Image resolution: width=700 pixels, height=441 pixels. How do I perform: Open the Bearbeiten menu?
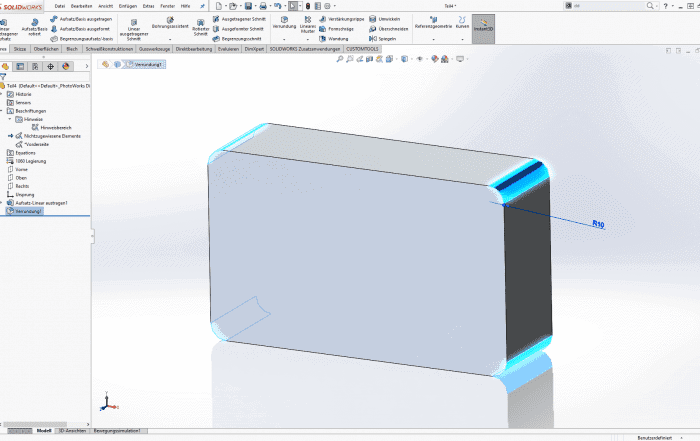tap(81, 6)
